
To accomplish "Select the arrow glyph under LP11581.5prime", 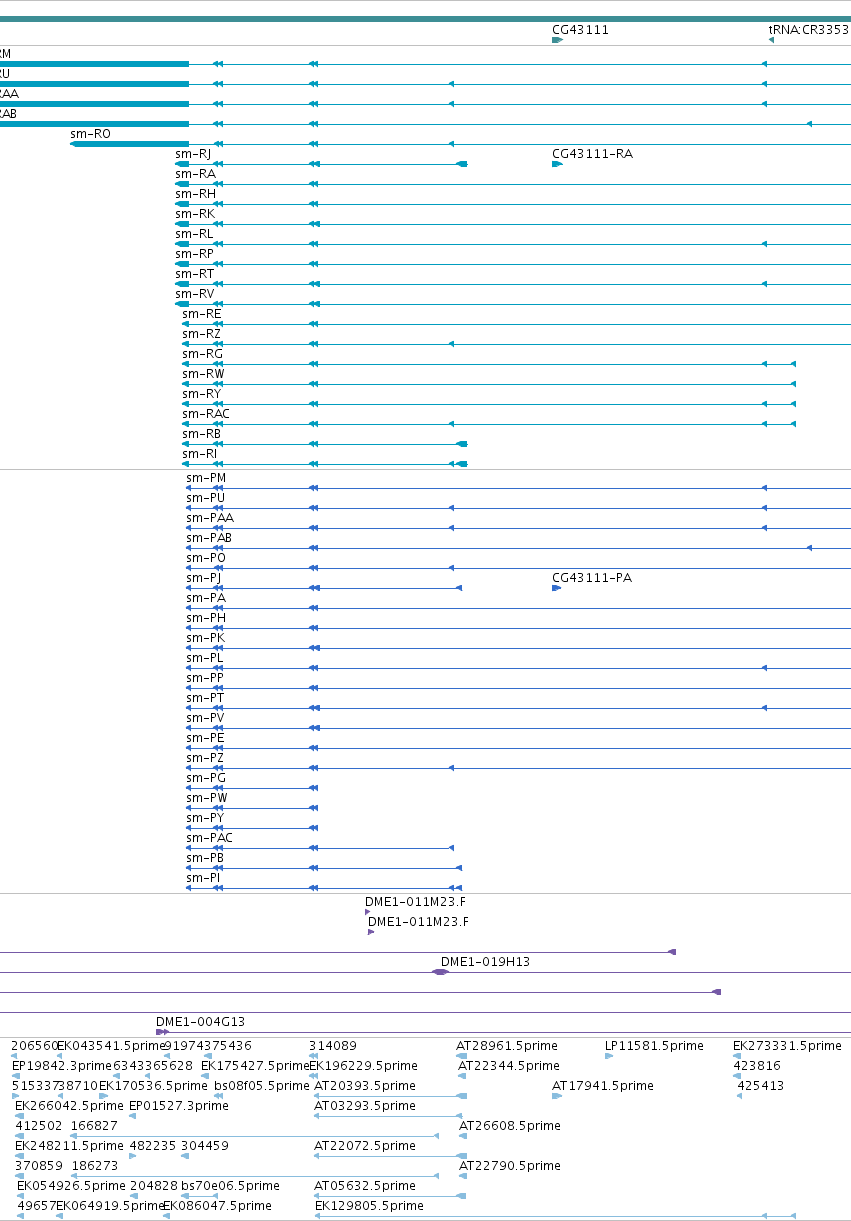I will point(609,1056).
